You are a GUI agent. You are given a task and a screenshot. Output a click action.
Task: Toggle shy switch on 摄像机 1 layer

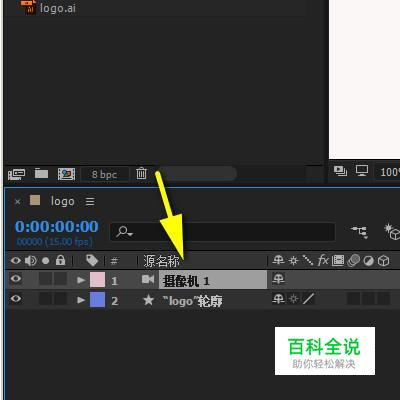(278, 279)
